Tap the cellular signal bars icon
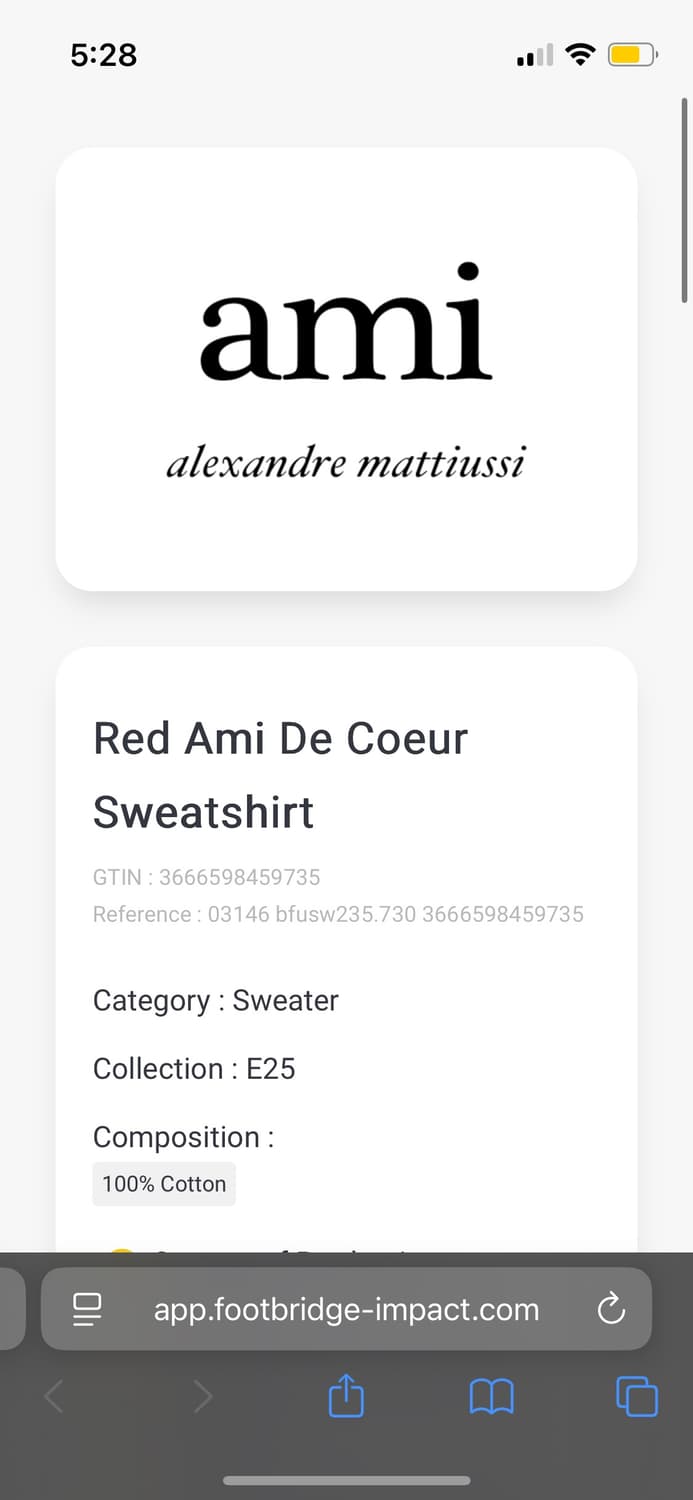 [x=535, y=56]
